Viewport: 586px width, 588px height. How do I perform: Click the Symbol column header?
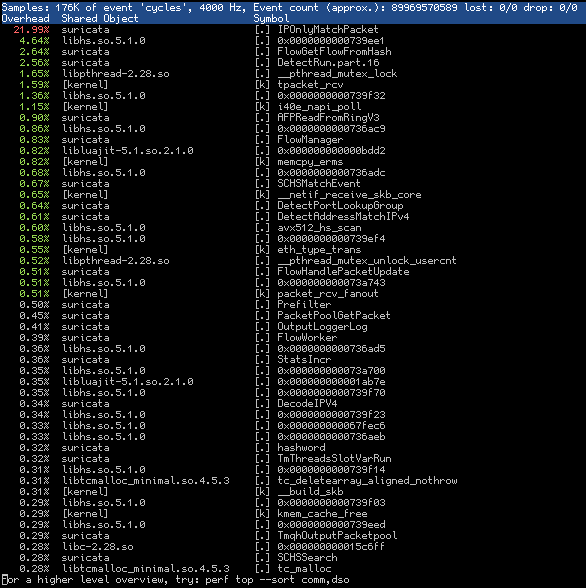[271, 18]
